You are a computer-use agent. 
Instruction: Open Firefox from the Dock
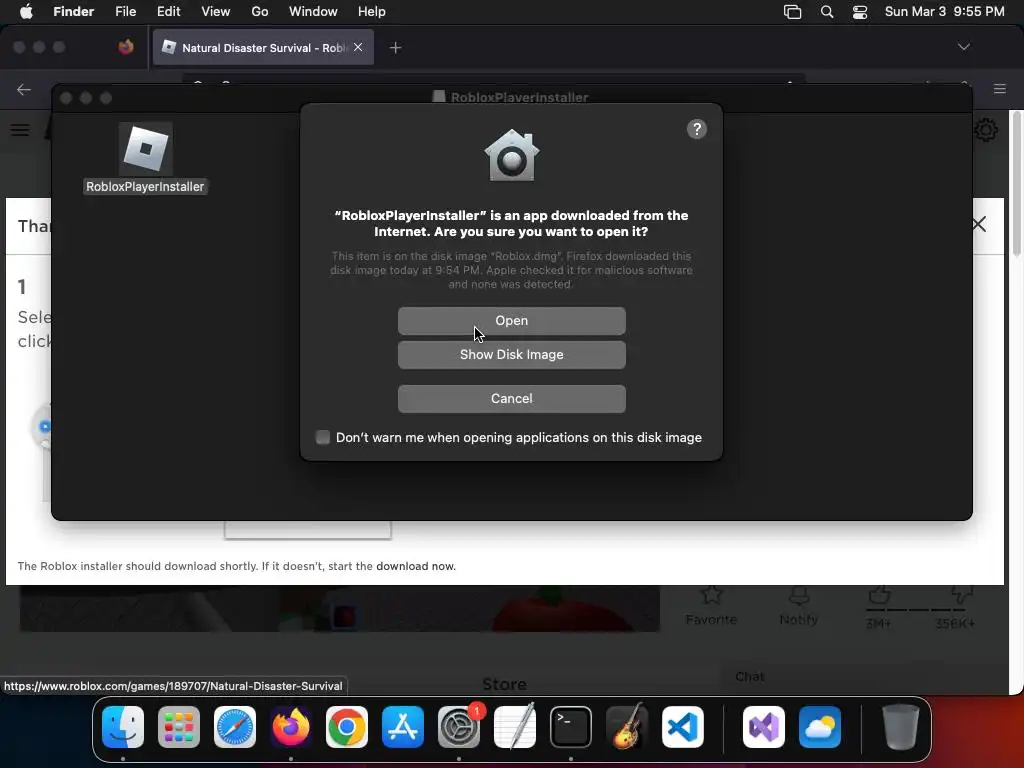pyautogui.click(x=291, y=727)
